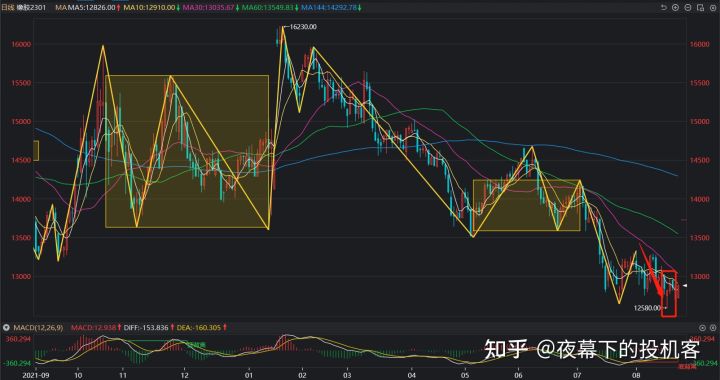
Task: Expand the MACD indicator dropdown arrow
Action: (6, 328)
